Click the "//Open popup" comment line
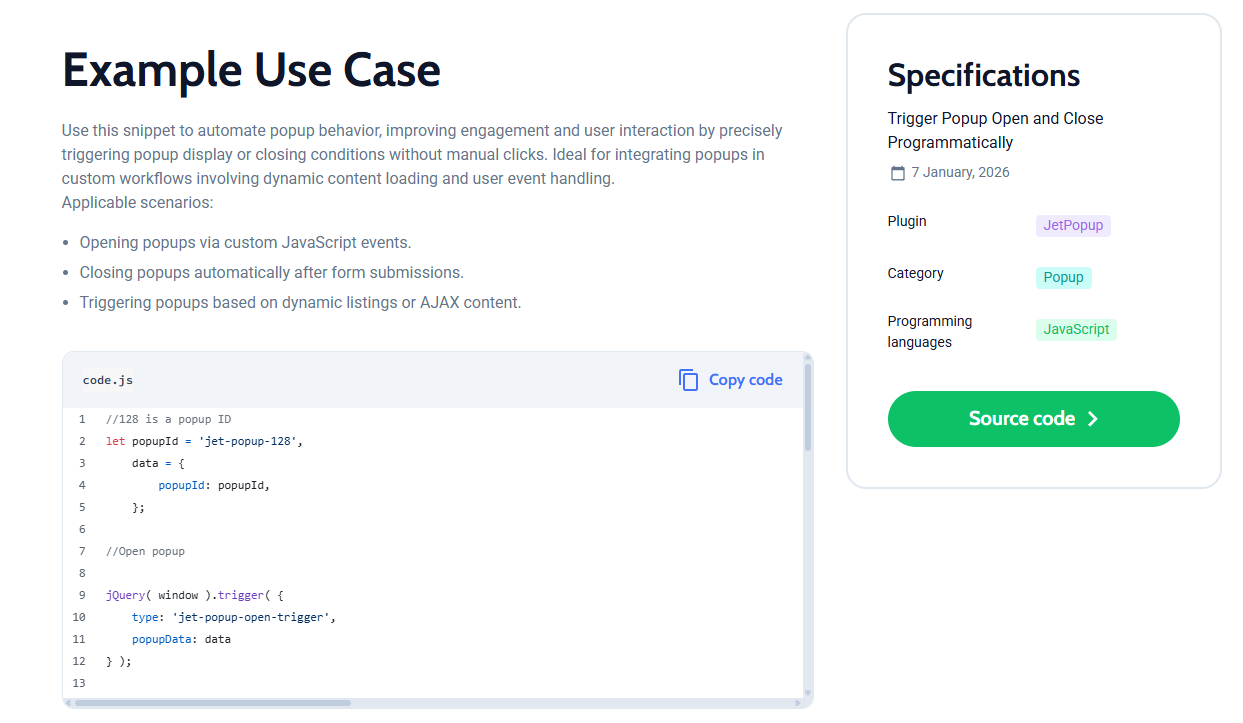Image resolution: width=1243 pixels, height=723 pixels. point(145,551)
